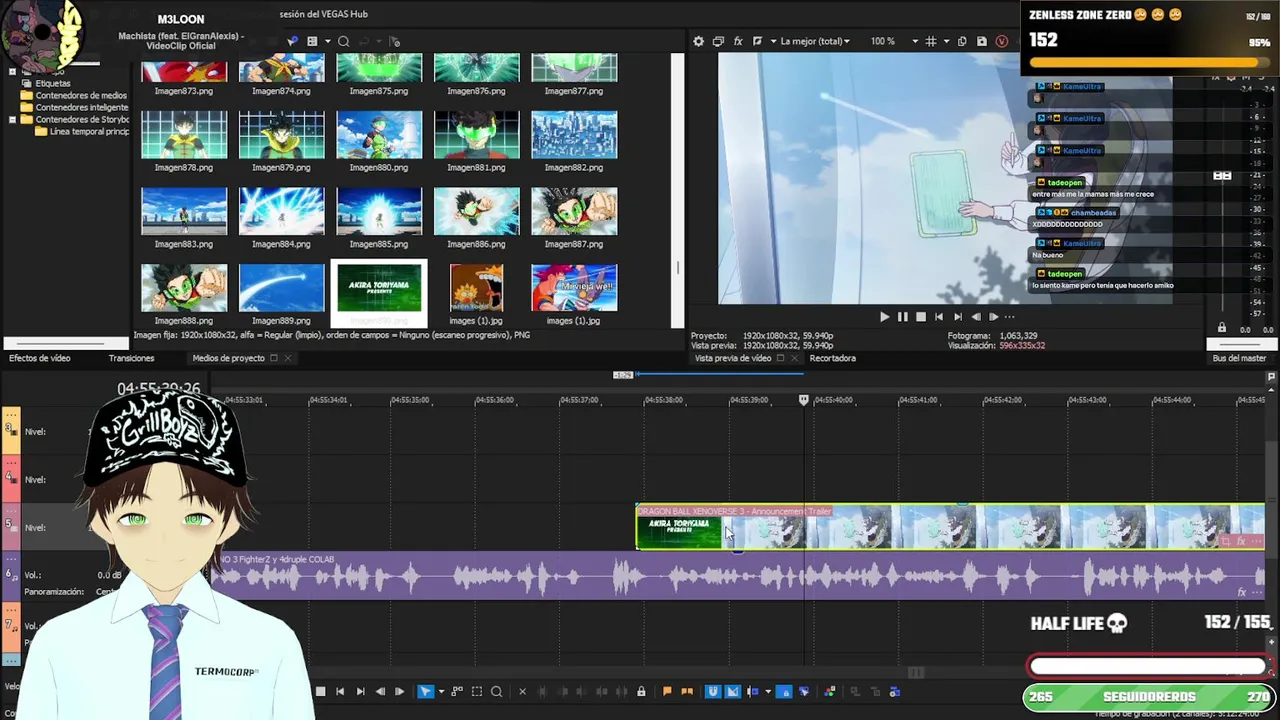
Task: Open the media search magnifier icon
Action: (343, 41)
